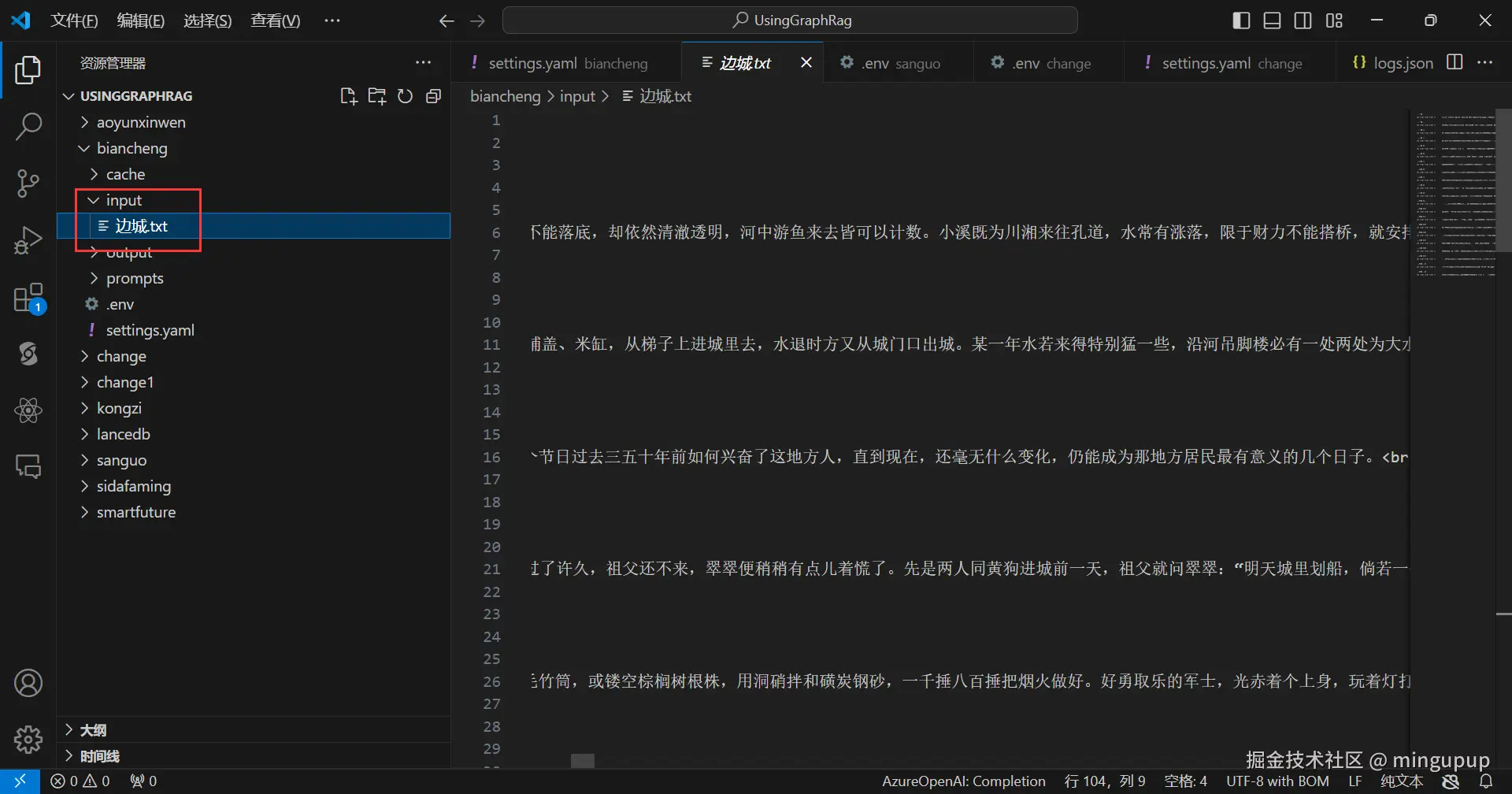This screenshot has width=1512, height=794.
Task: Open explorer views and more actions menu
Action: pos(424,63)
